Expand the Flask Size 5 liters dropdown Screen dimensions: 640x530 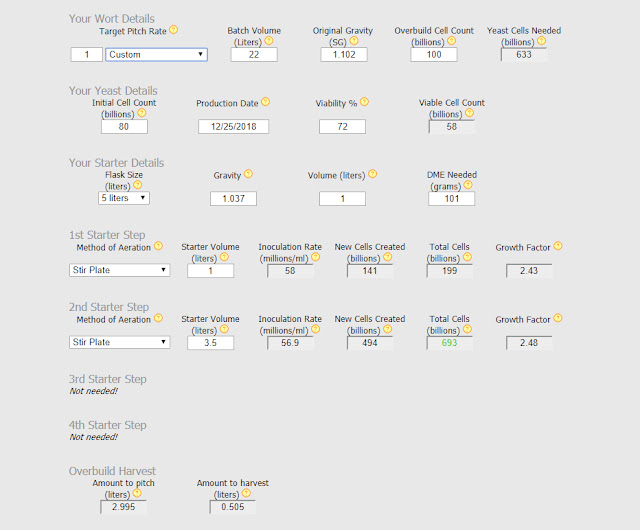coord(124,198)
